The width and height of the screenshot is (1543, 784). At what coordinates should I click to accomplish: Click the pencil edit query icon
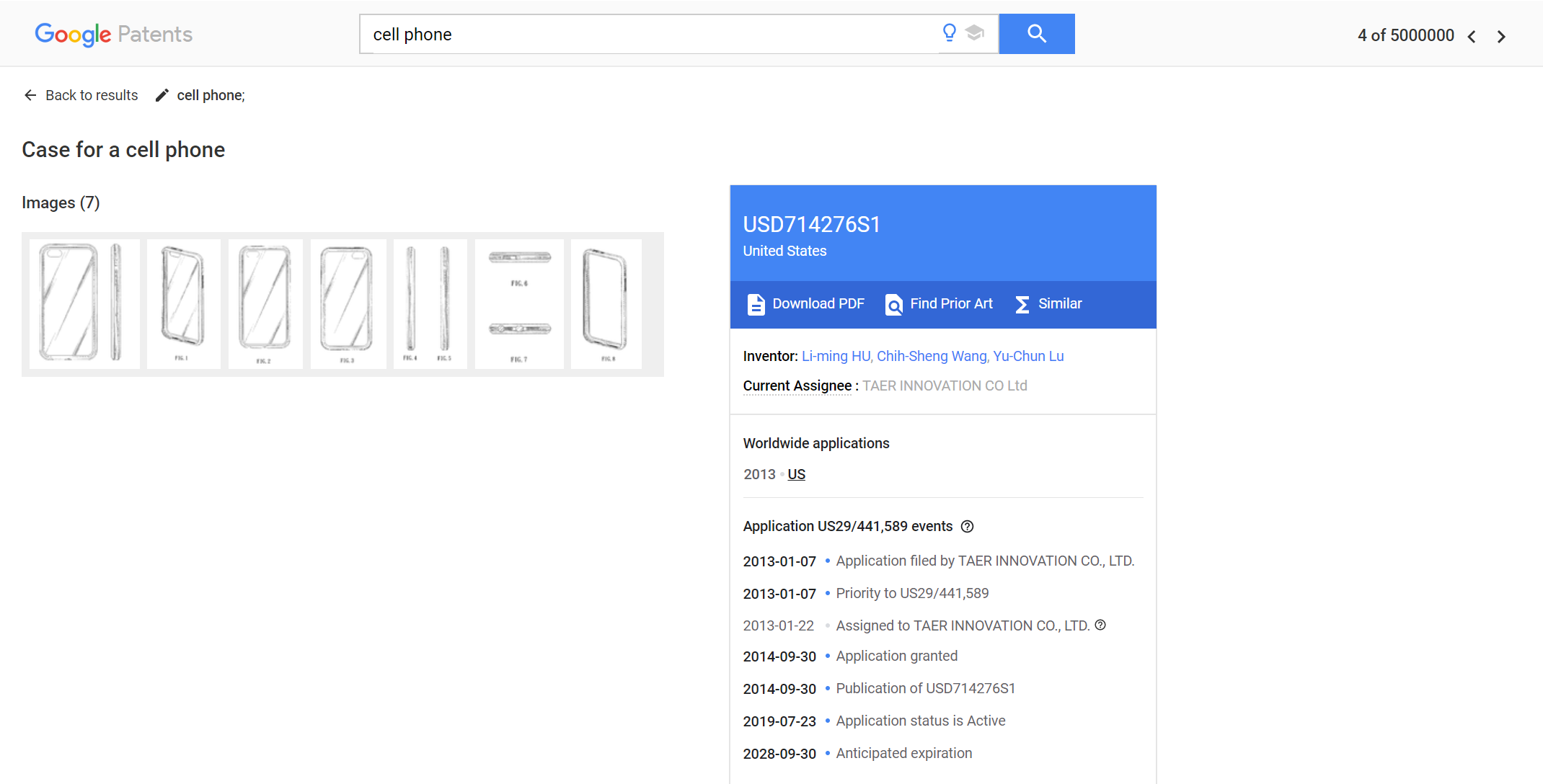pyautogui.click(x=162, y=95)
